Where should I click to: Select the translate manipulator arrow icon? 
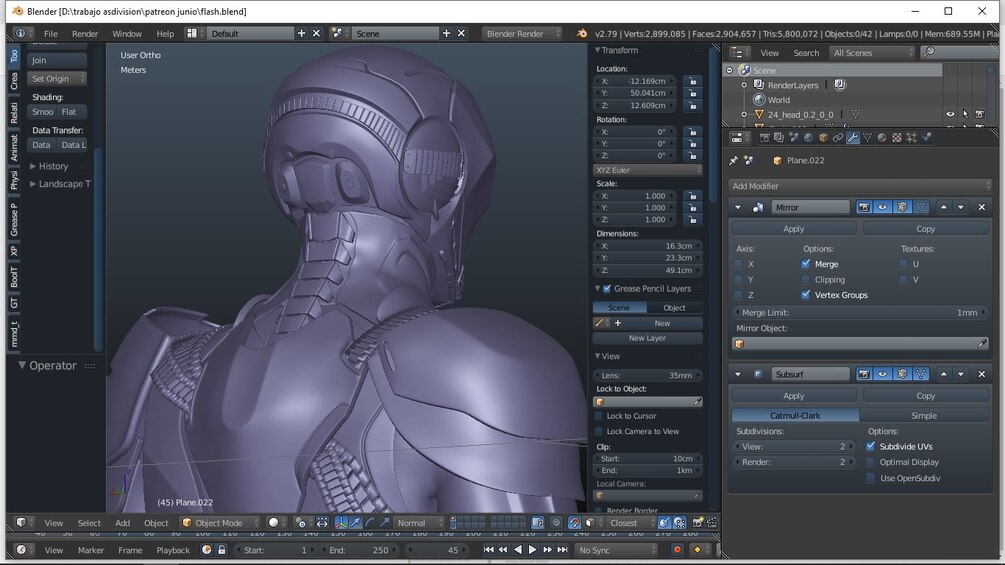pyautogui.click(x=356, y=523)
